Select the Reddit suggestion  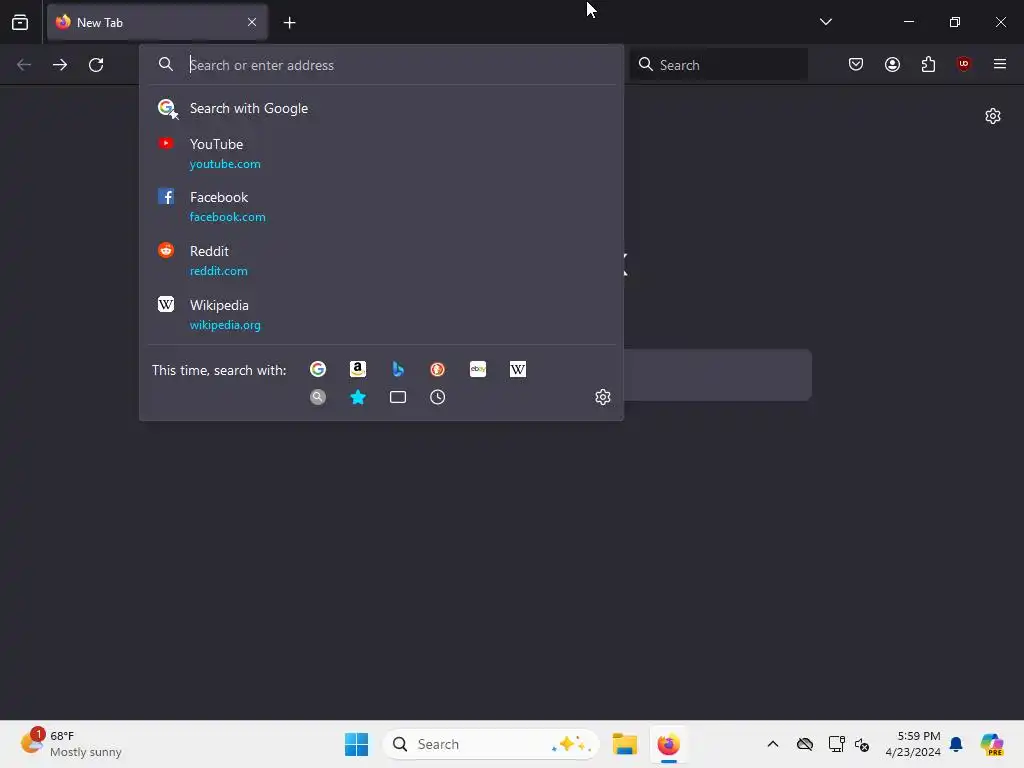381,260
